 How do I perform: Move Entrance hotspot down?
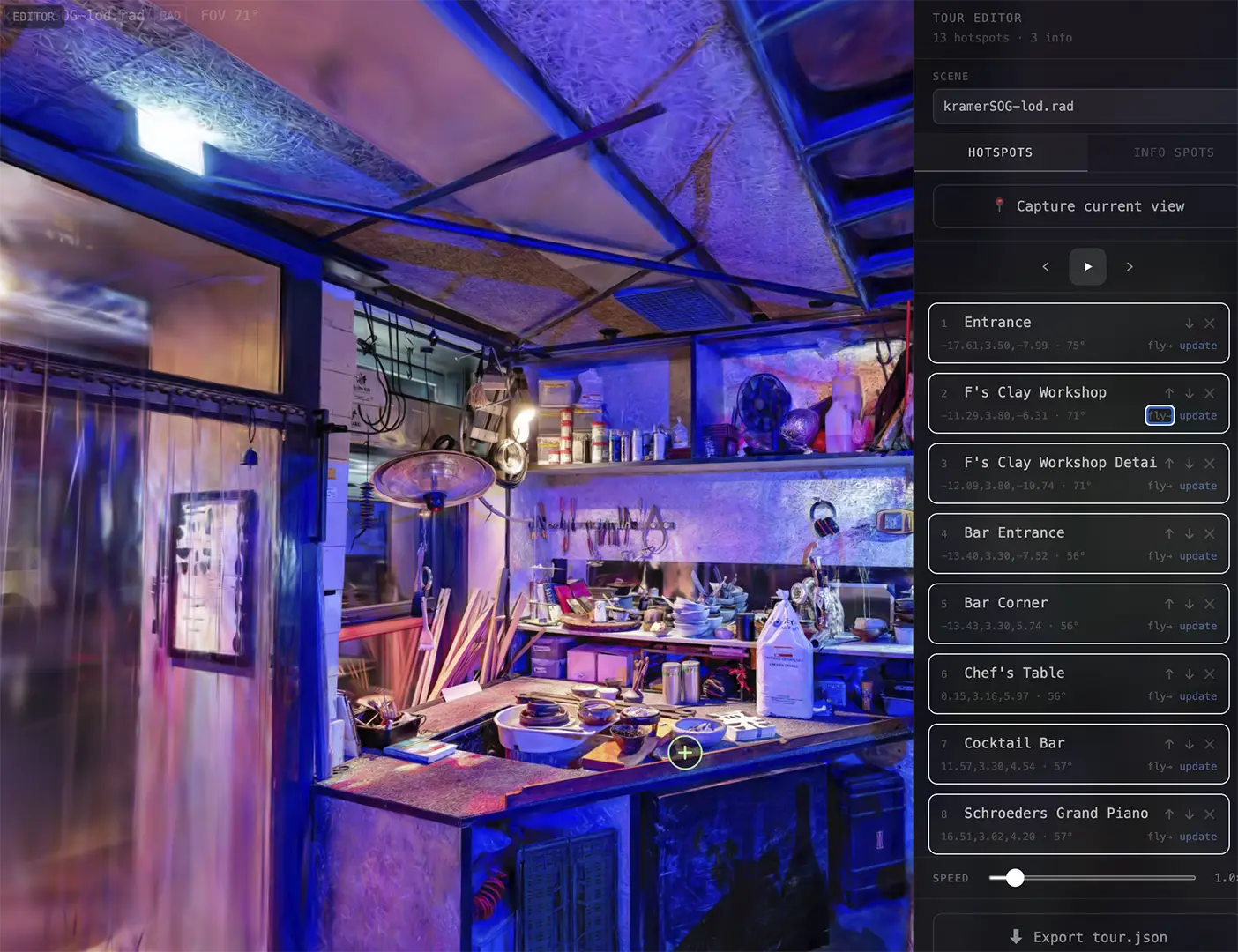click(1190, 324)
